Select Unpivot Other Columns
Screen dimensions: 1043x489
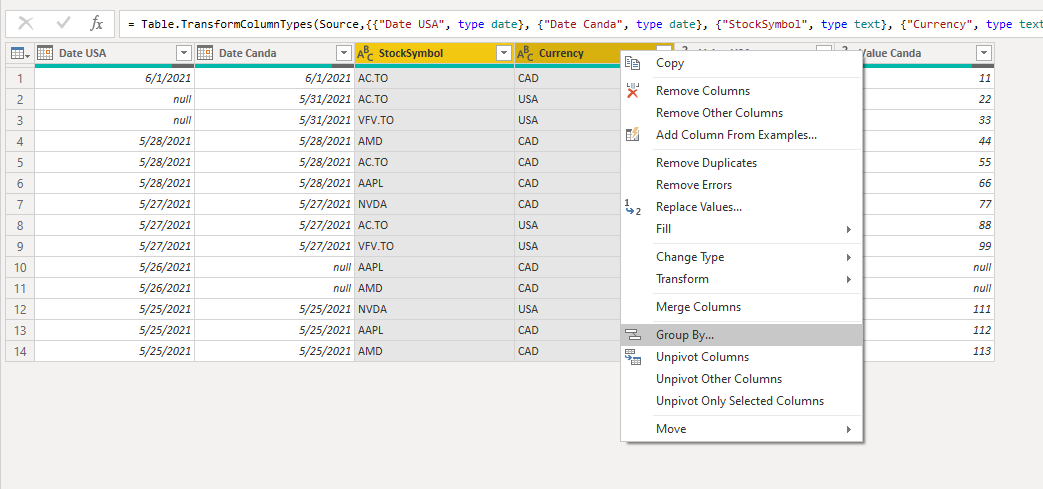click(741, 379)
